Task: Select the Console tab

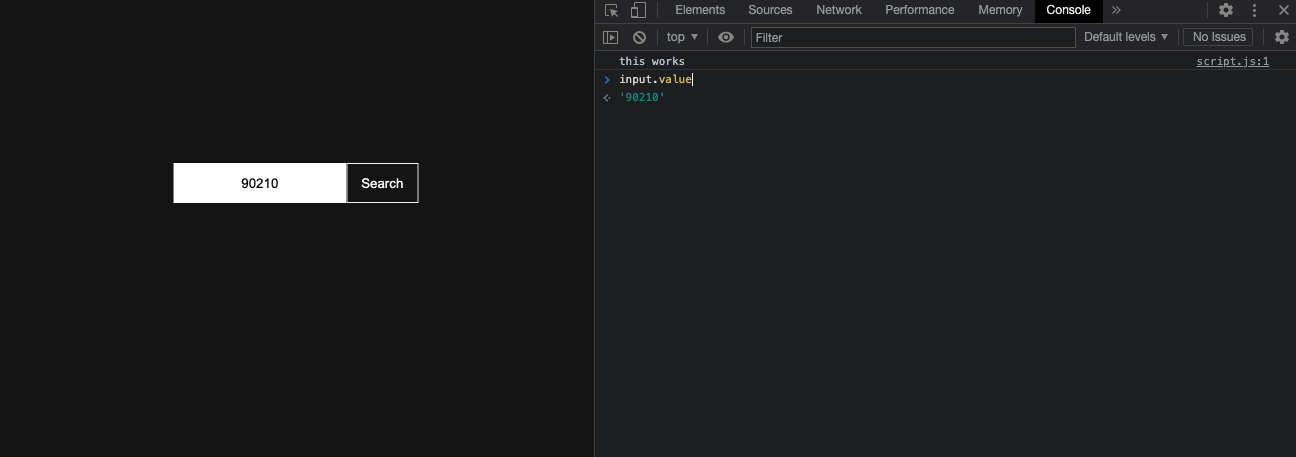Action: click(x=1068, y=10)
